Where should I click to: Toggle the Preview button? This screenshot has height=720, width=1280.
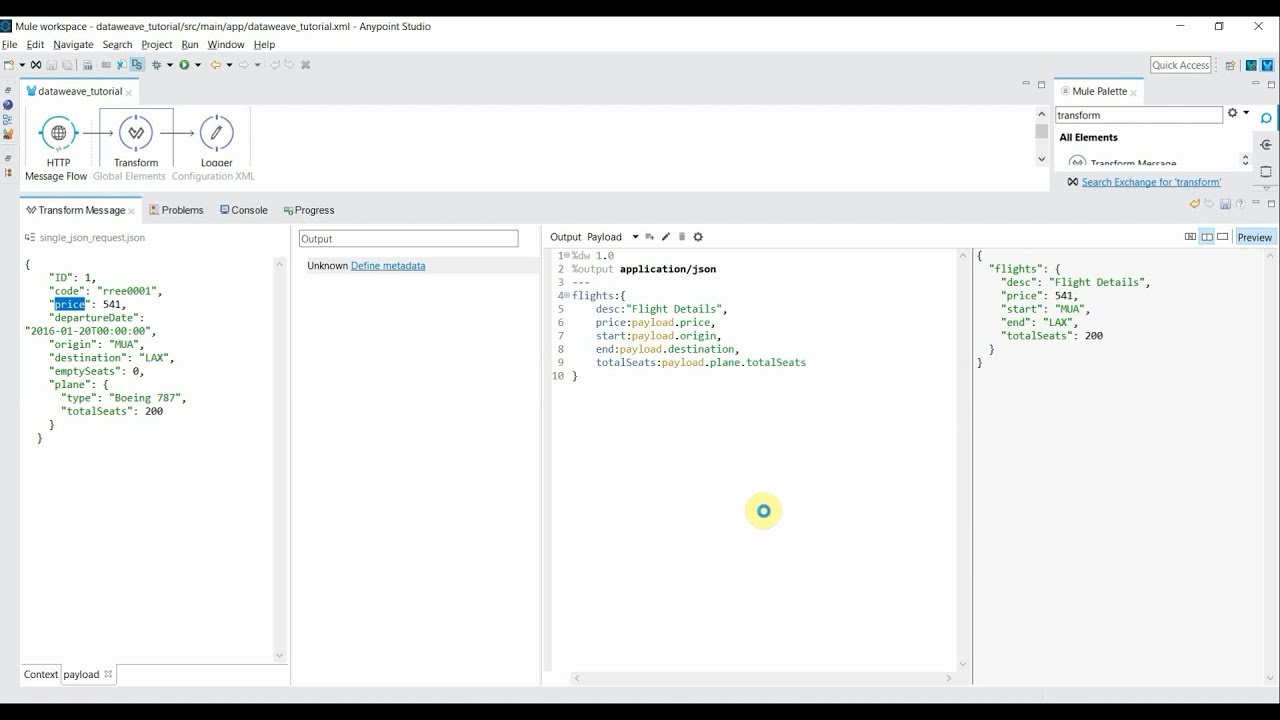(1254, 237)
